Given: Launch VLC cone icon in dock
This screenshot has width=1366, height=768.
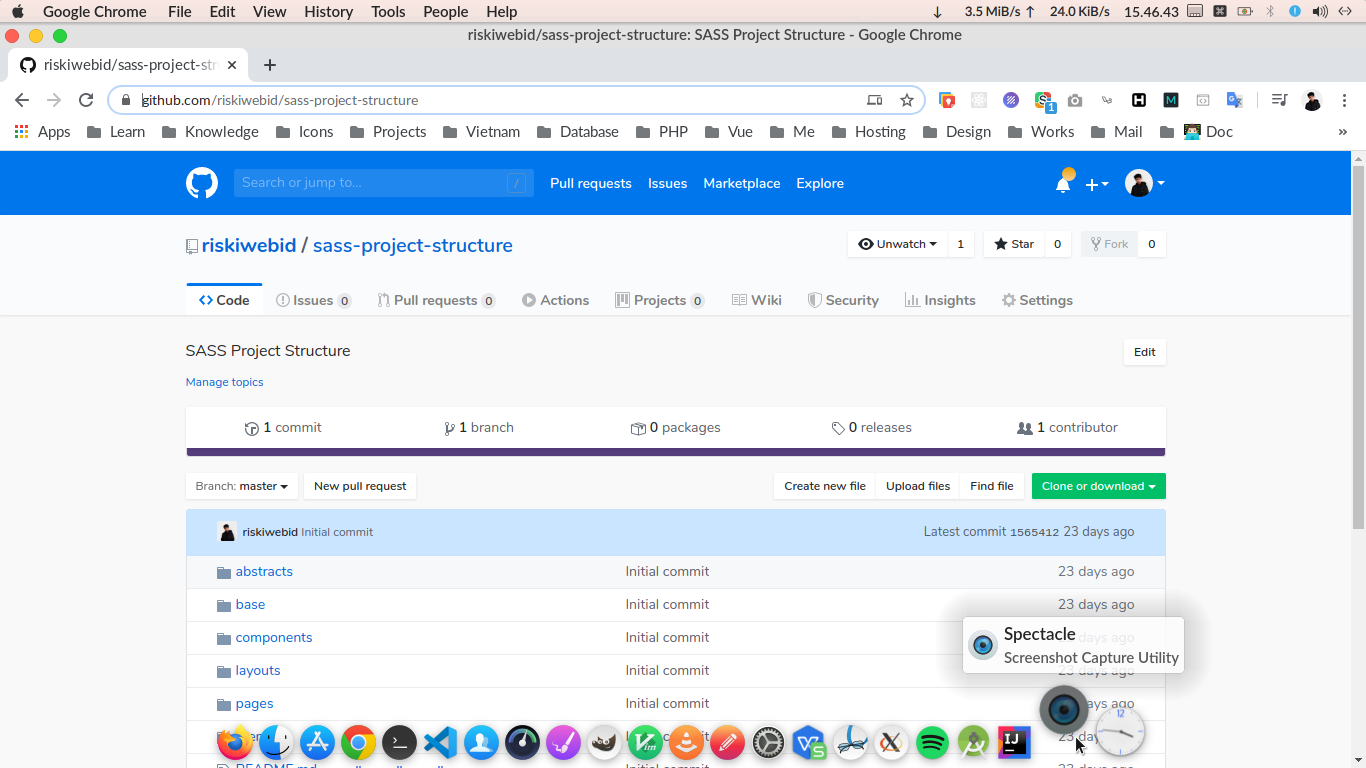Looking at the screenshot, I should 686,743.
